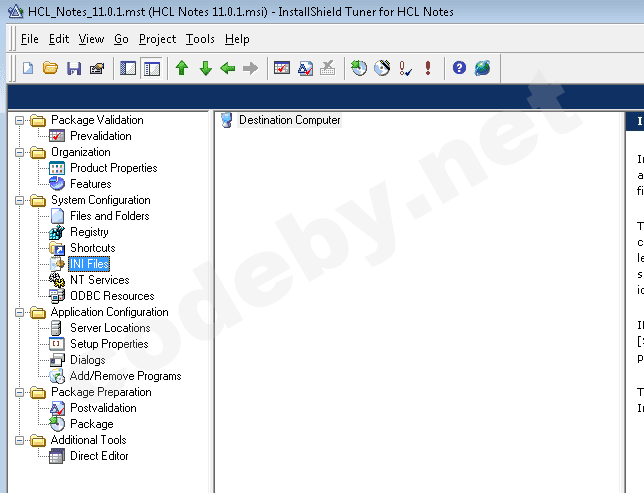
Task: Select Product Properties in the tree
Action: (114, 168)
